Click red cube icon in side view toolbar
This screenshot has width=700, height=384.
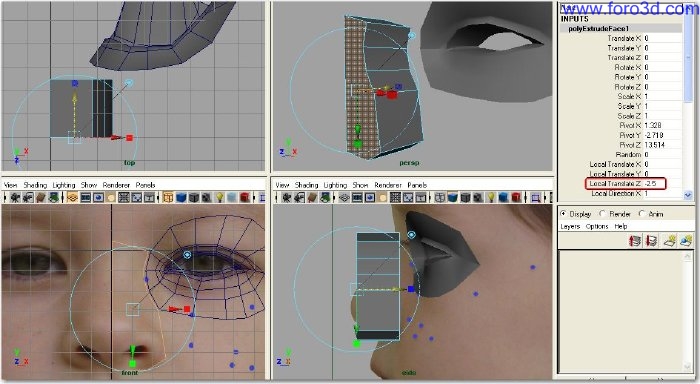click(516, 197)
